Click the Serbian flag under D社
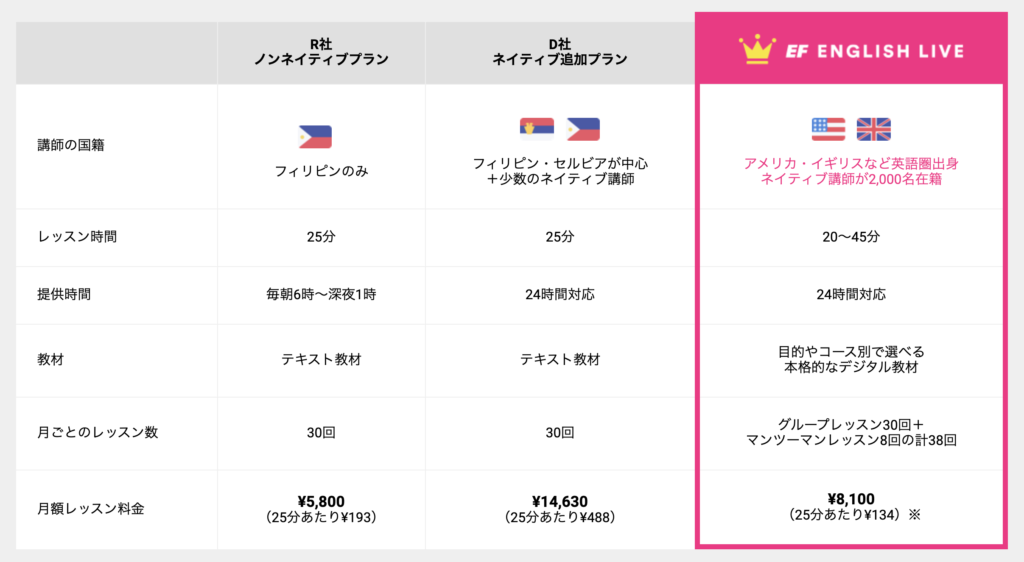This screenshot has height=562, width=1024. click(537, 129)
